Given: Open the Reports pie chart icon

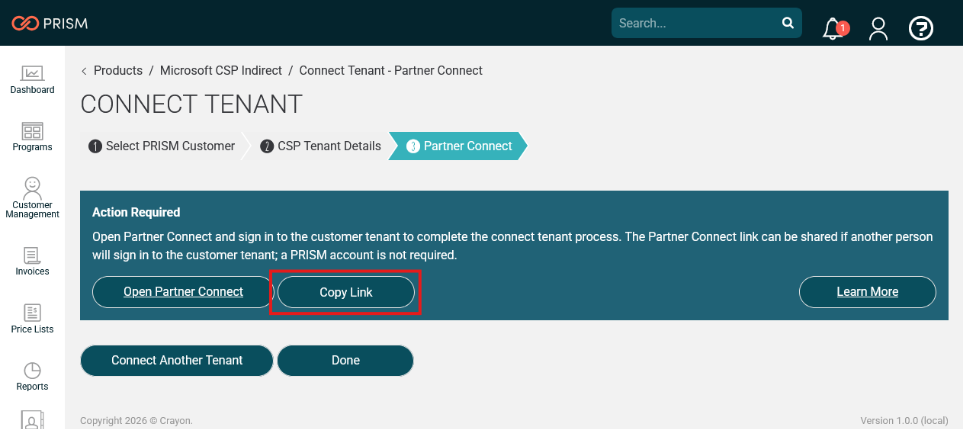Looking at the screenshot, I should coord(32,371).
